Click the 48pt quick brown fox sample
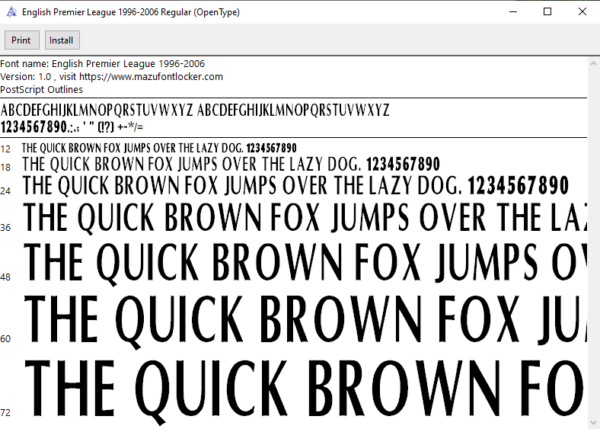 (x=305, y=264)
